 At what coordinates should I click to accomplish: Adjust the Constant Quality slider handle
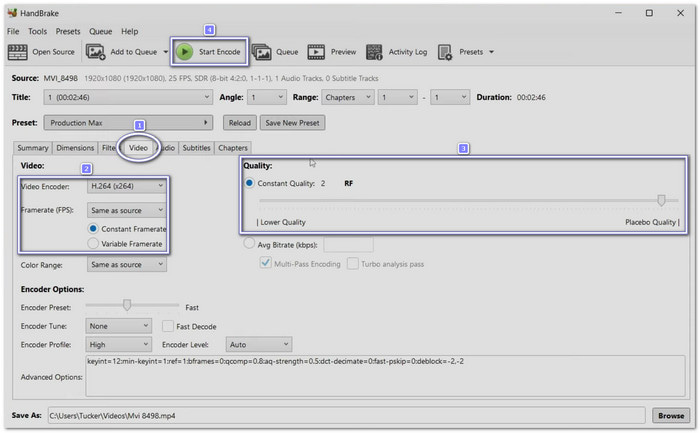661,200
